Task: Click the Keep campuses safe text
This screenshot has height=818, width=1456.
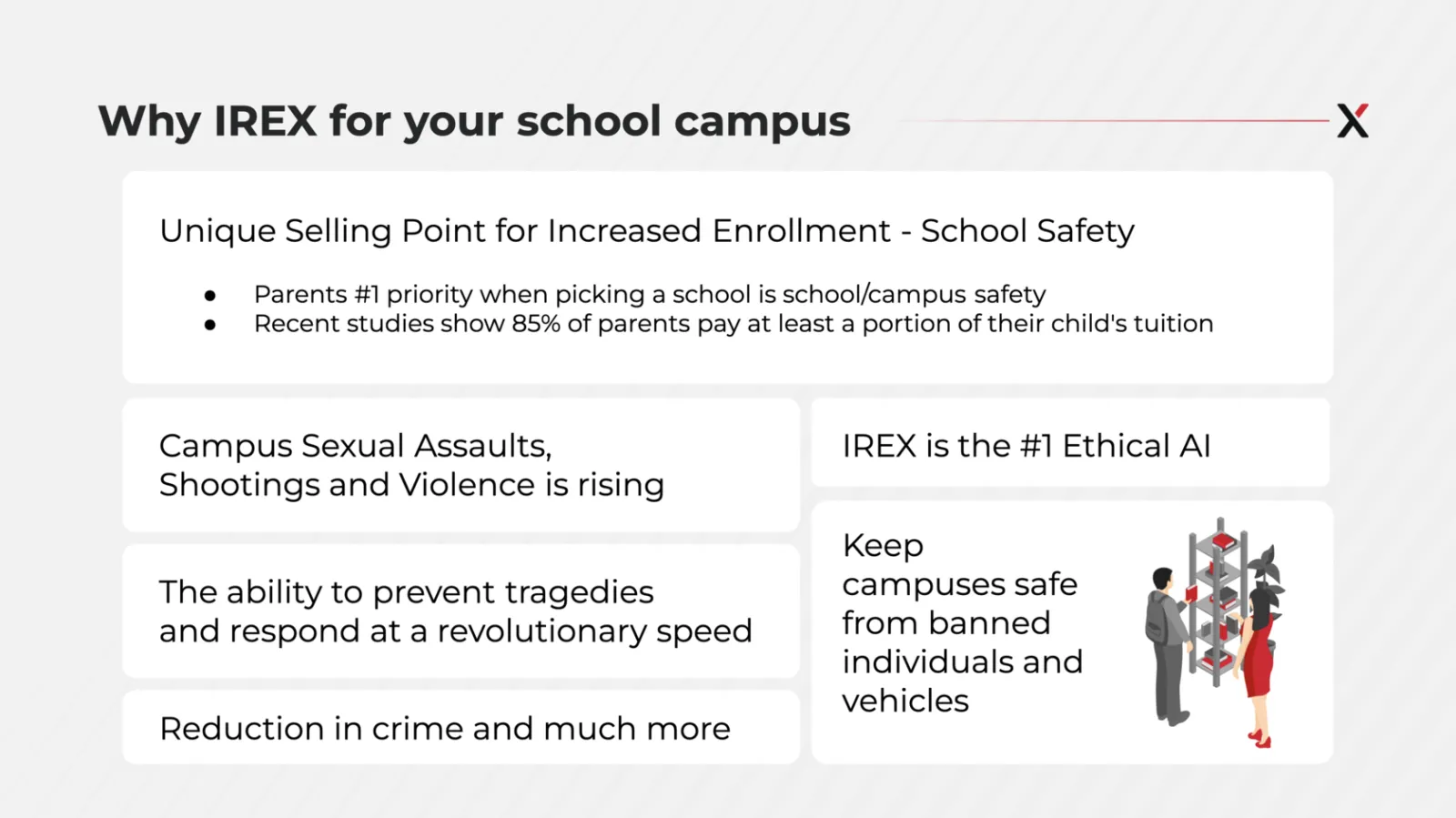Action: pyautogui.click(x=962, y=623)
